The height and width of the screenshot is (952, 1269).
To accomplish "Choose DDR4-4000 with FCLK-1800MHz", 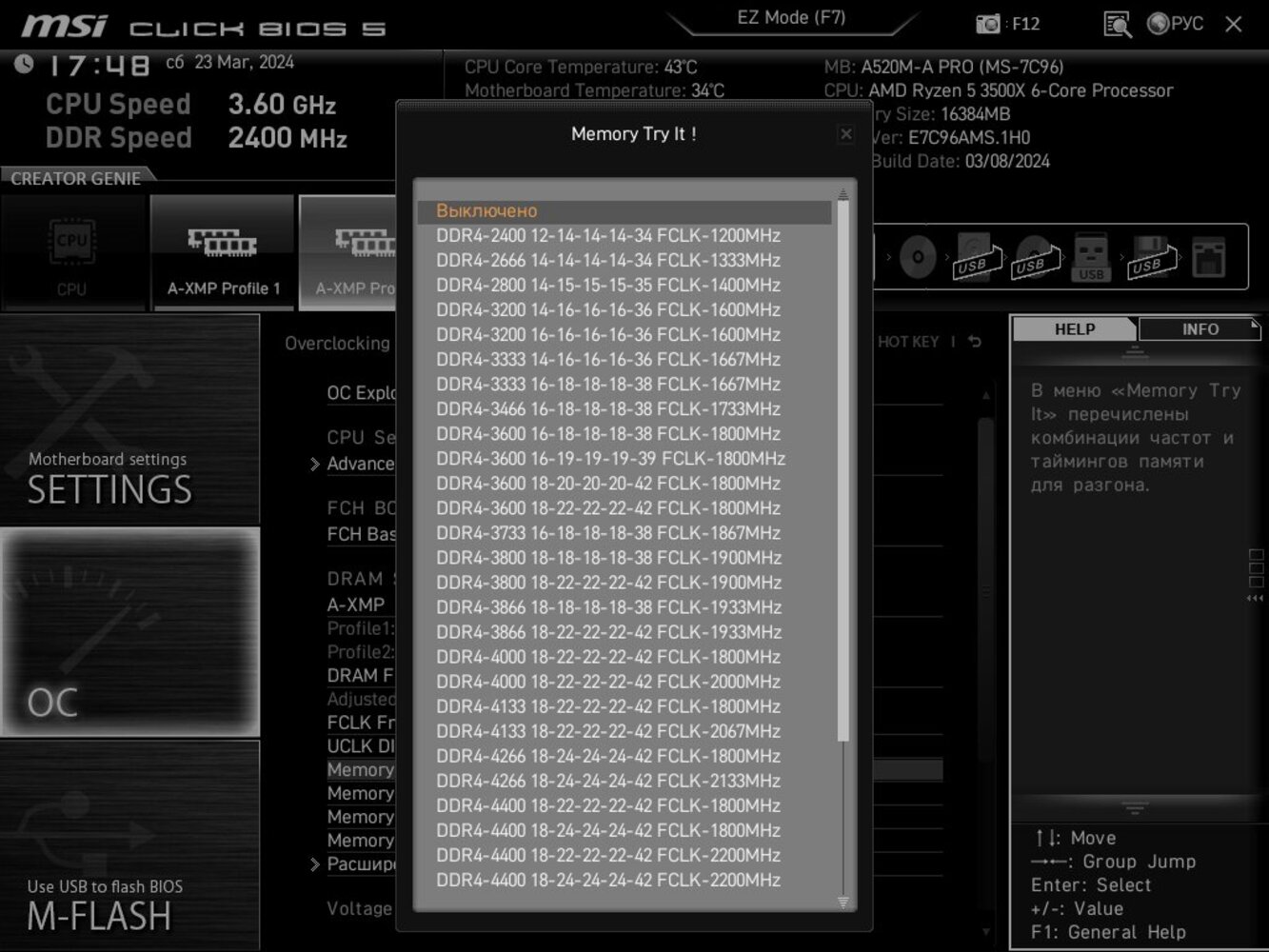I will tap(625, 657).
